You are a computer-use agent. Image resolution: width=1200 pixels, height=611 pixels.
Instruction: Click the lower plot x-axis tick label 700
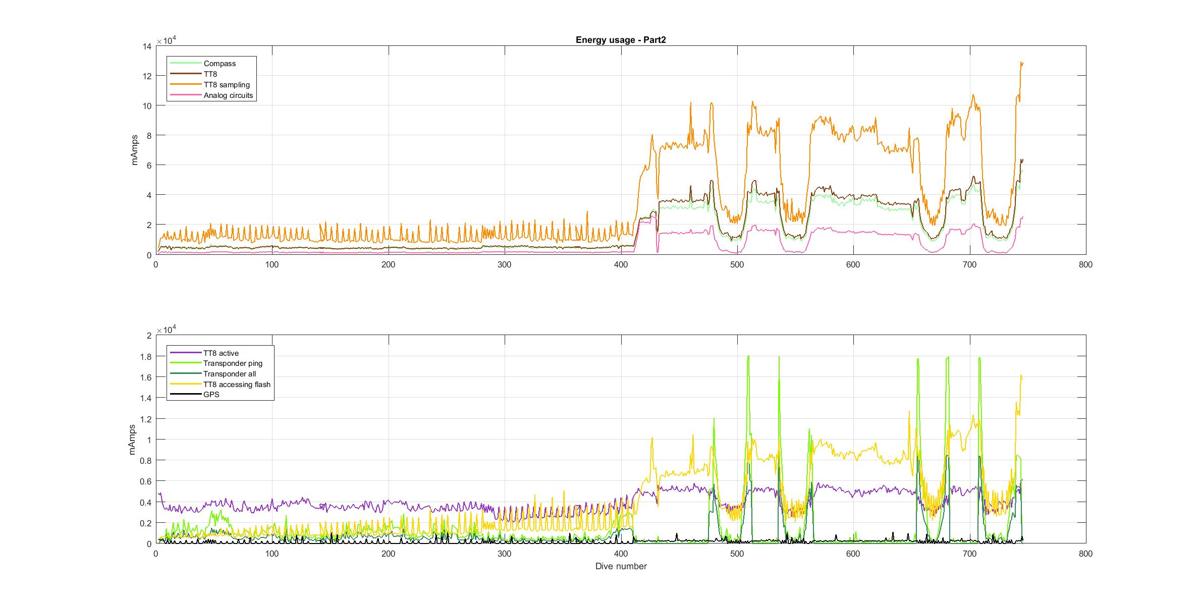[970, 553]
